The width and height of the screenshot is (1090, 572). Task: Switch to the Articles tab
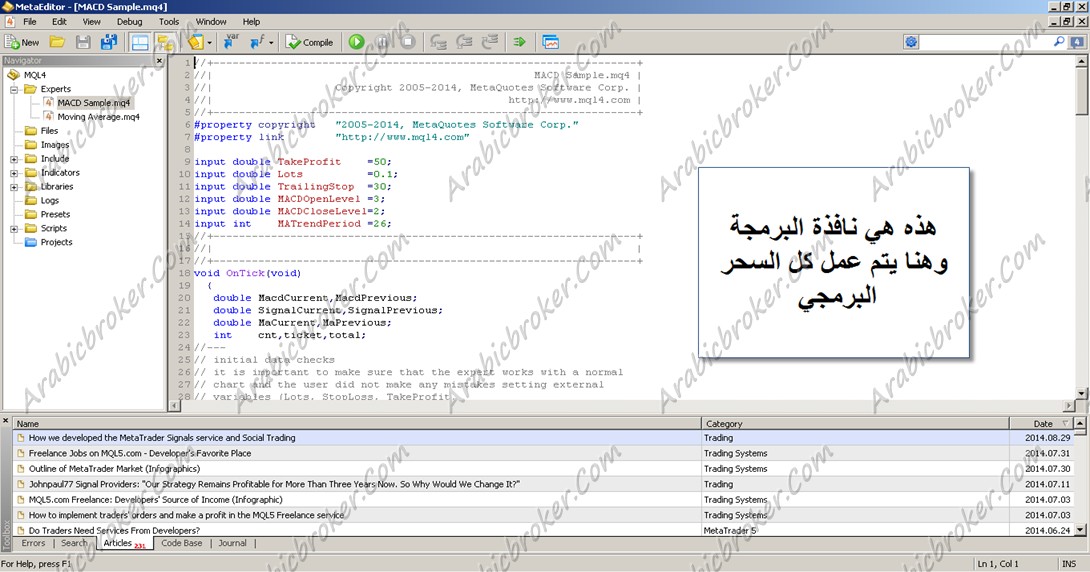[124, 543]
